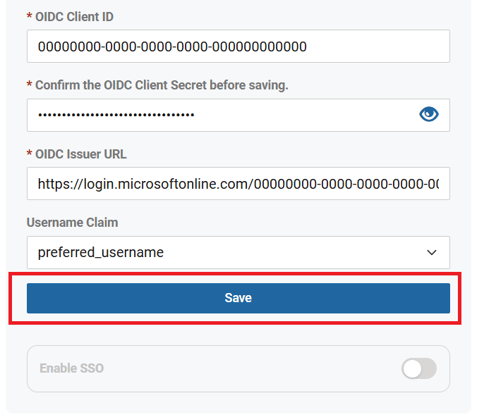Click the Enable SSO label text
Image resolution: width=496 pixels, height=417 pixels.
tap(72, 368)
